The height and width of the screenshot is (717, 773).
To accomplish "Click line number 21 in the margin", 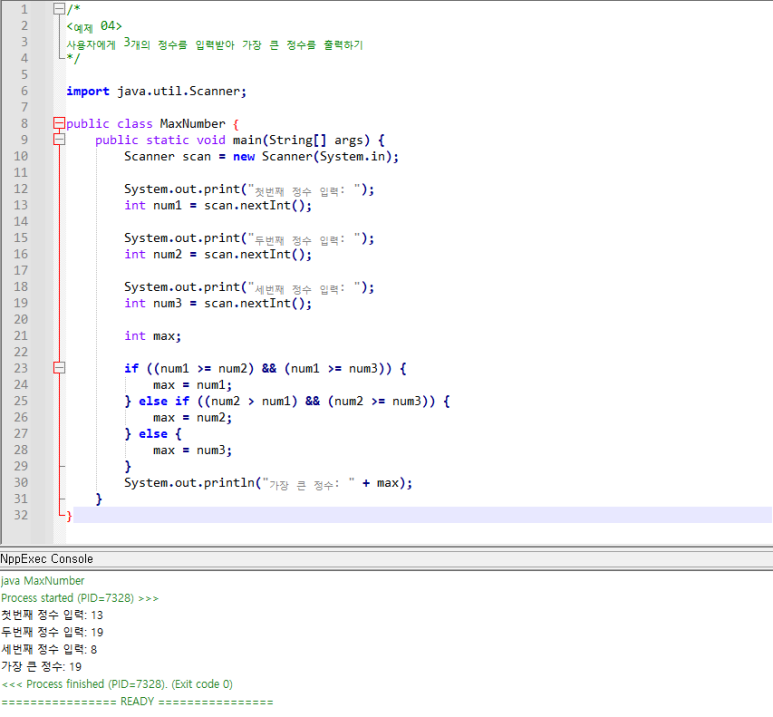I will pyautogui.click(x=21, y=335).
